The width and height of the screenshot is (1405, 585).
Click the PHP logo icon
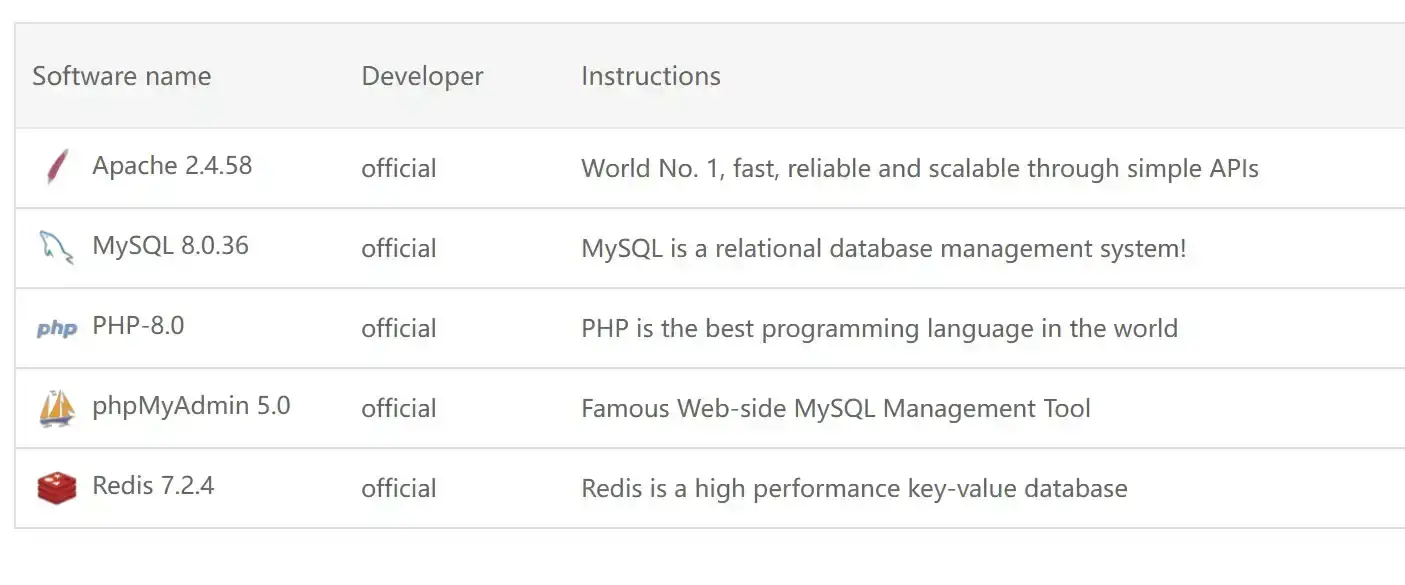pyautogui.click(x=56, y=328)
